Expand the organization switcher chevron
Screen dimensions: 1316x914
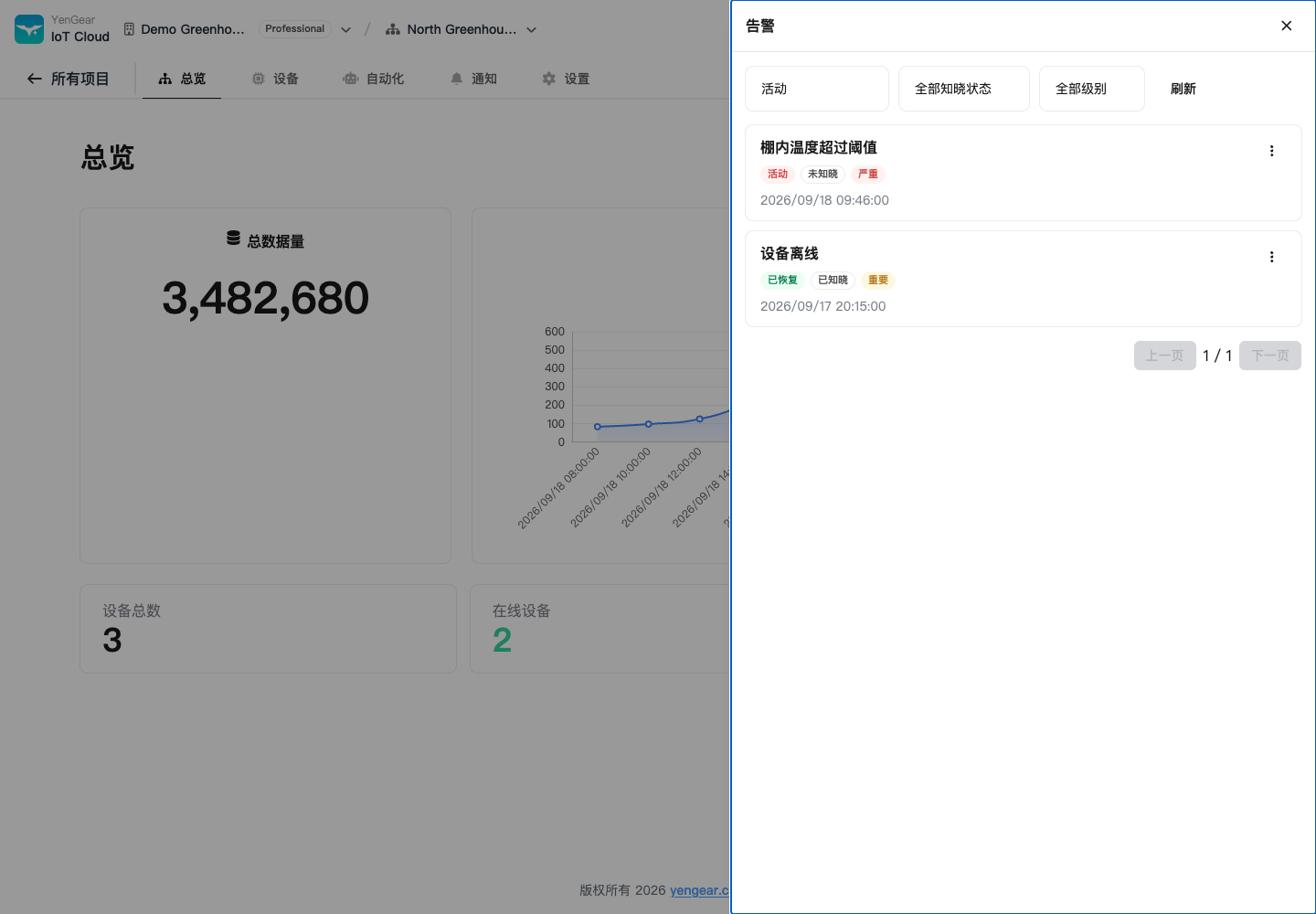click(346, 29)
